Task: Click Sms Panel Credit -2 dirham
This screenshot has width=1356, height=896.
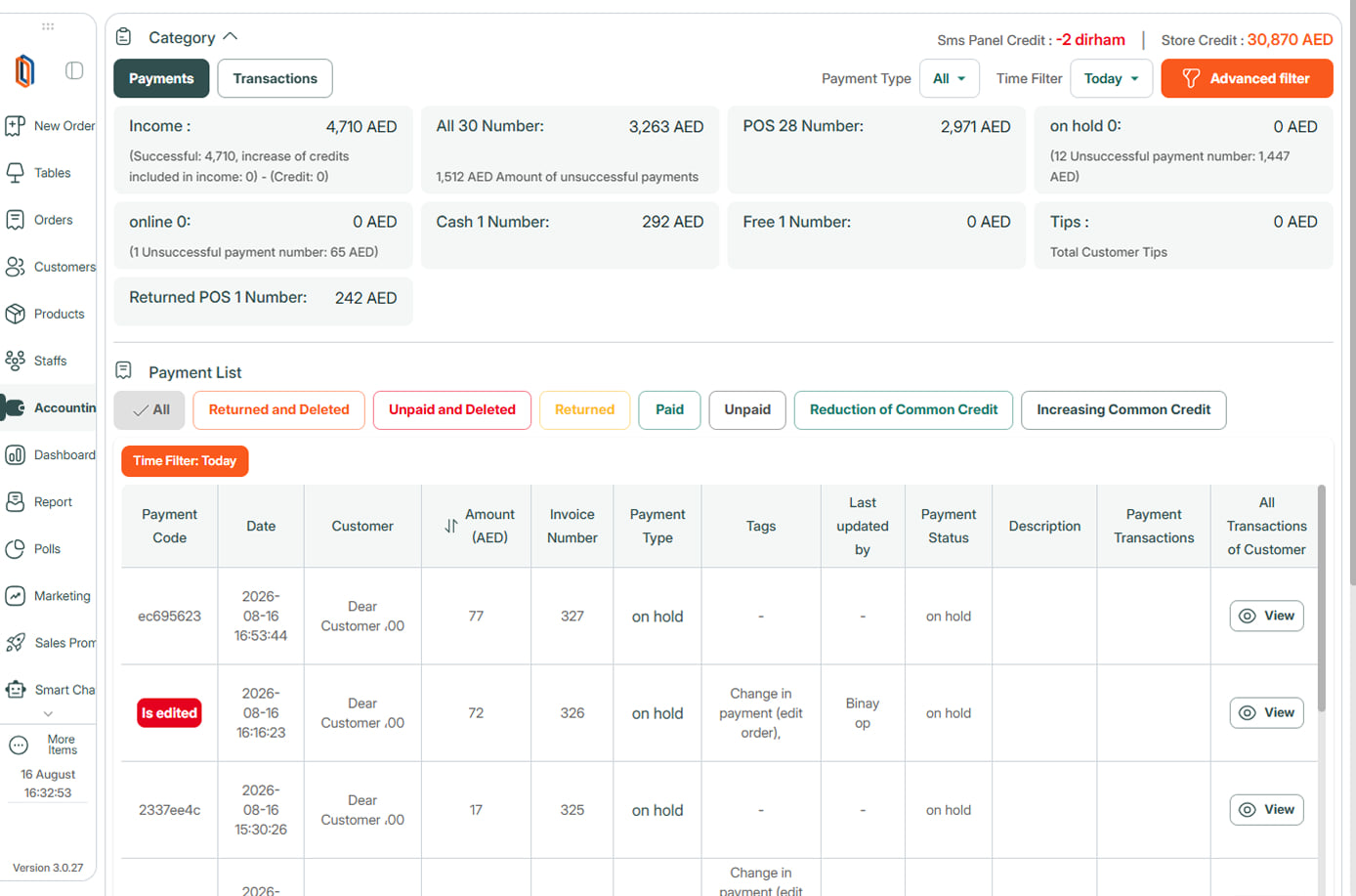Action: [1090, 39]
